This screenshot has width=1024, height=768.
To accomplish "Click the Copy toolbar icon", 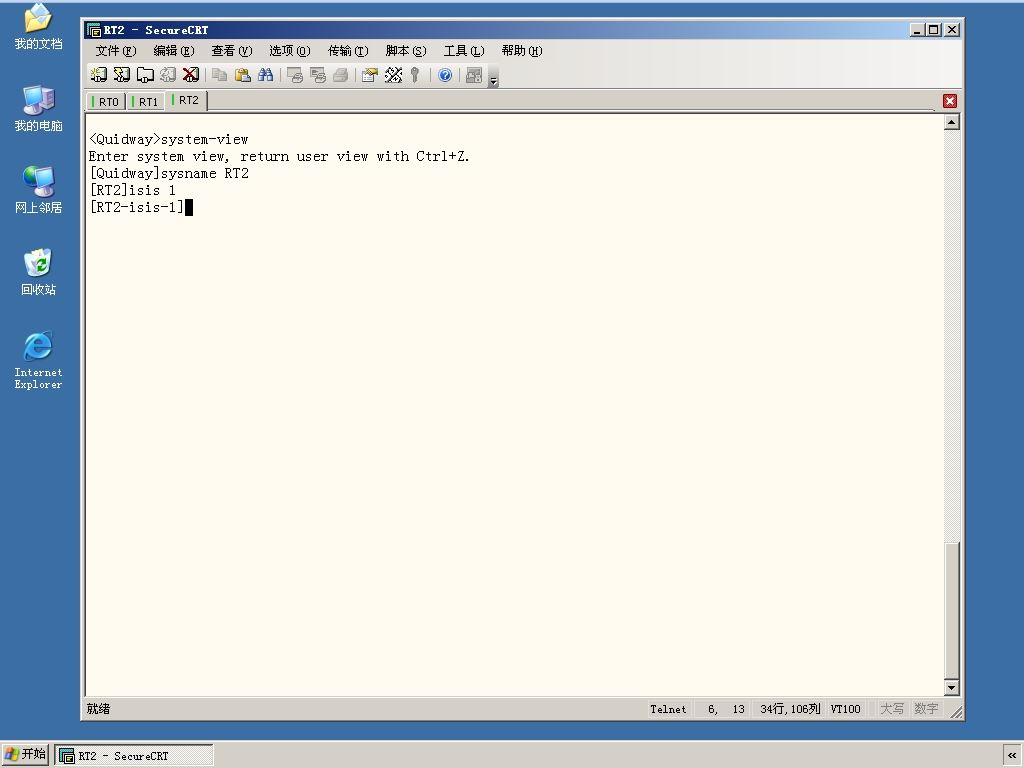I will [x=219, y=75].
